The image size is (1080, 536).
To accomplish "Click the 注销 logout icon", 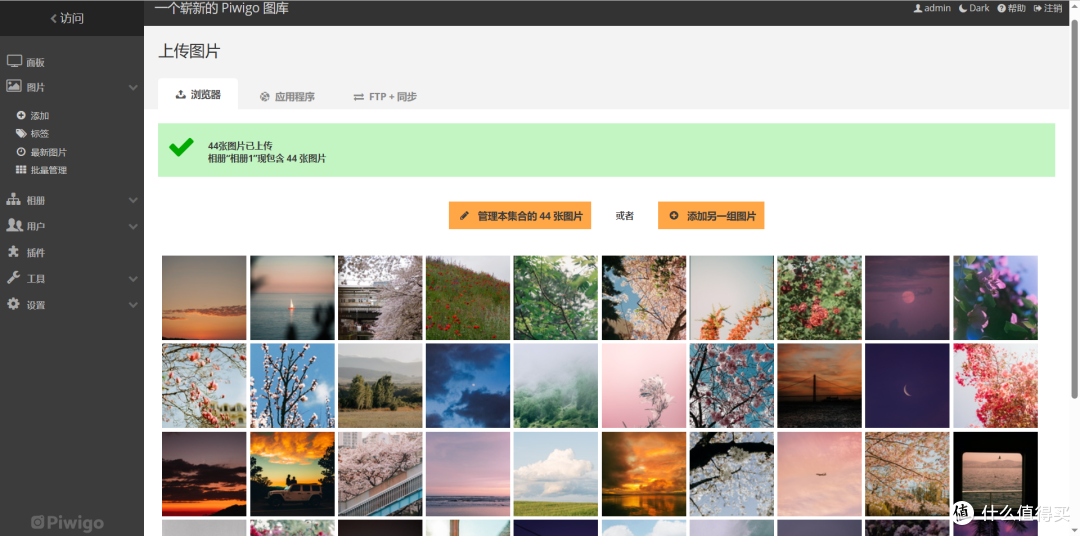I will pos(1037,8).
